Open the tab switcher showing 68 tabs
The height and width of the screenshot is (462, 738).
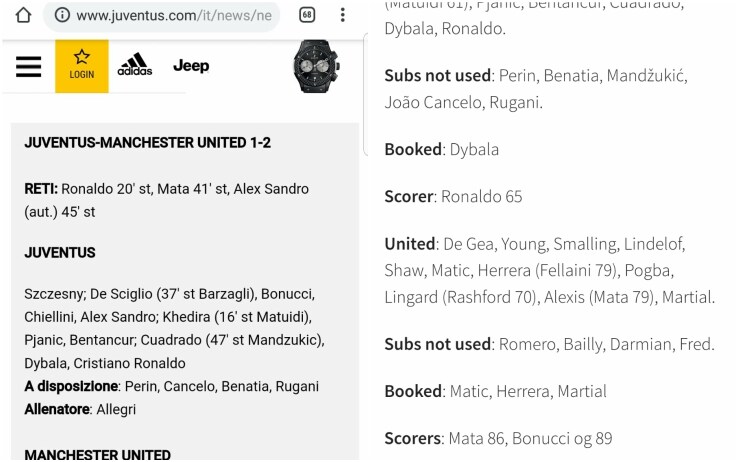pos(307,15)
